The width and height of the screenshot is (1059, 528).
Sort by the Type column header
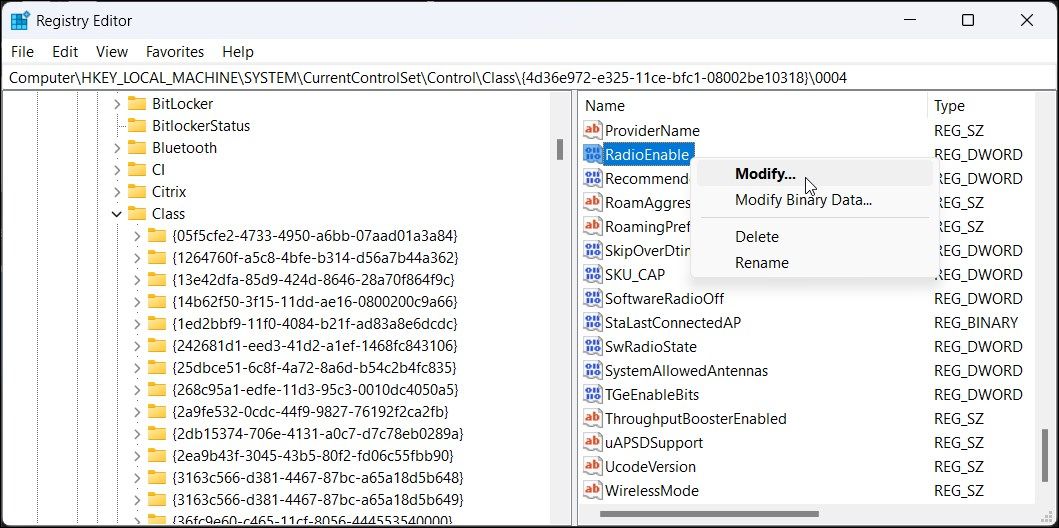coord(981,106)
